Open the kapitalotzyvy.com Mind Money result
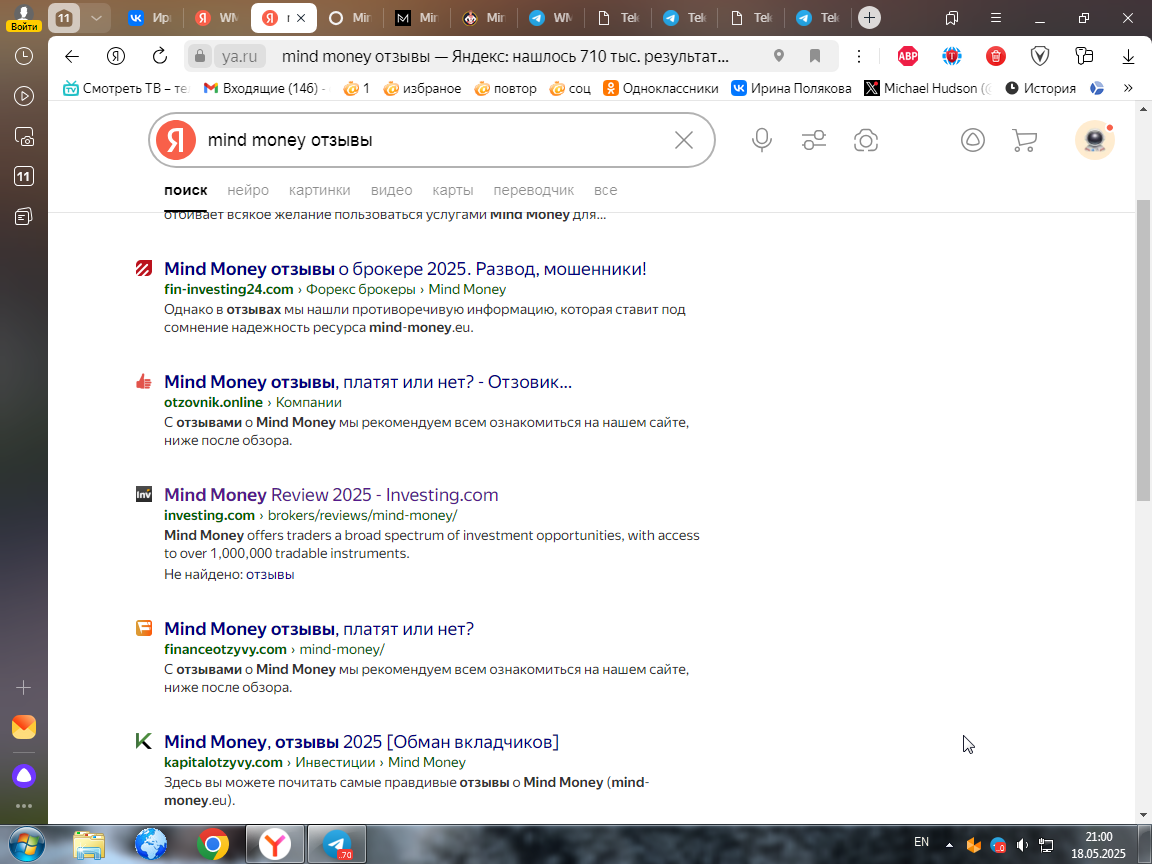The height and width of the screenshot is (864, 1152). (x=361, y=742)
